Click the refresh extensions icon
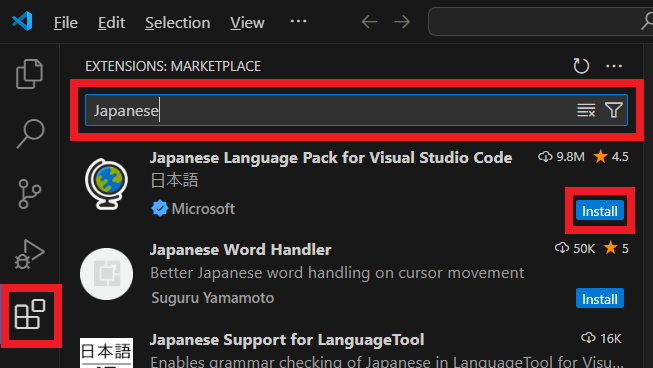This screenshot has width=653, height=368. tap(581, 66)
